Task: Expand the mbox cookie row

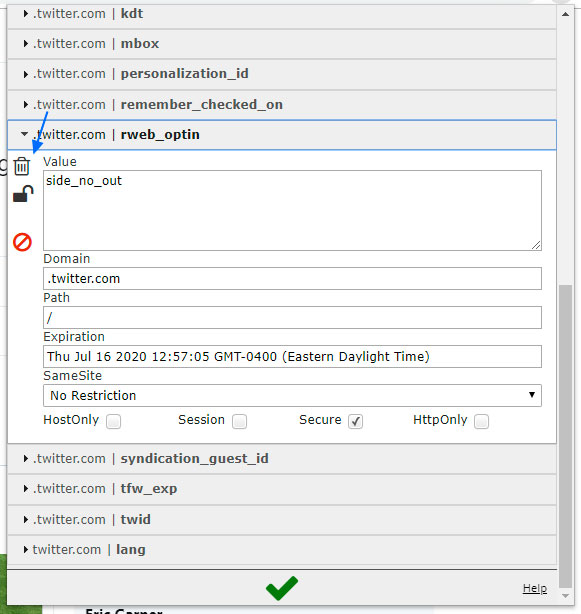Action: pos(282,43)
